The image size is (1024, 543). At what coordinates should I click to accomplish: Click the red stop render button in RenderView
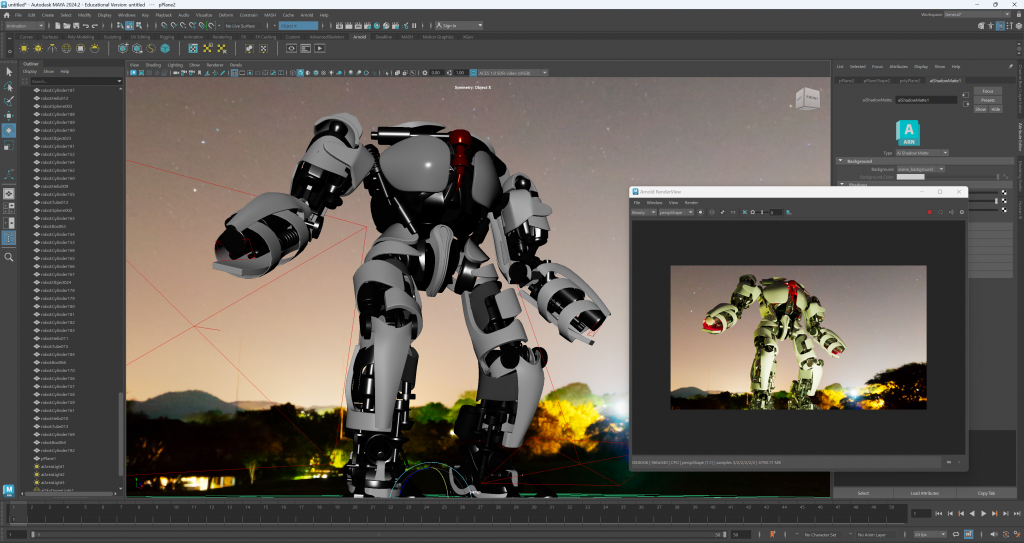coord(930,212)
